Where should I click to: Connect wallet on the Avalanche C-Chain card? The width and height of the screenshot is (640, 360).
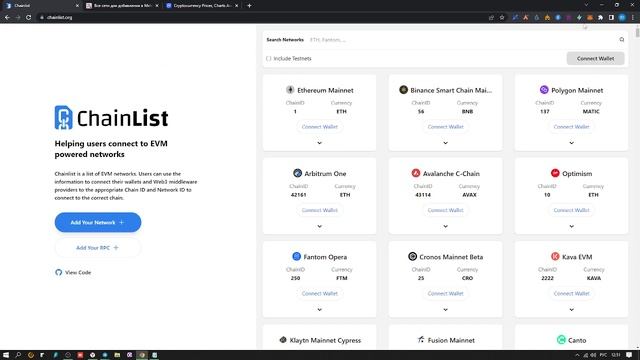pos(445,210)
